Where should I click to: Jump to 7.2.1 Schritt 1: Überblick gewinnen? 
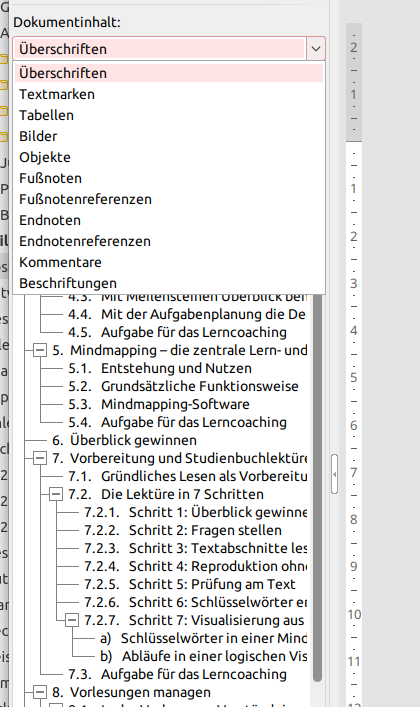(195, 513)
